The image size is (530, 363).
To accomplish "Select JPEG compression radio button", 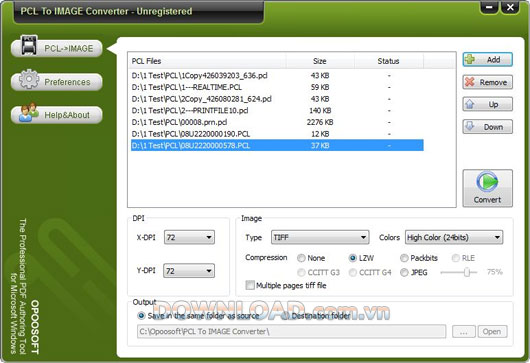I will tap(404, 272).
